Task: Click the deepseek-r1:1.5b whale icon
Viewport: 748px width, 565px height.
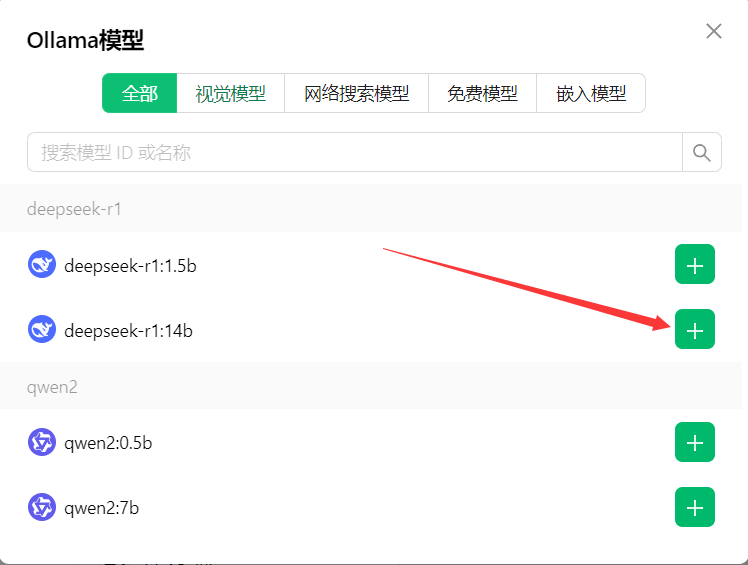Action: 42,264
